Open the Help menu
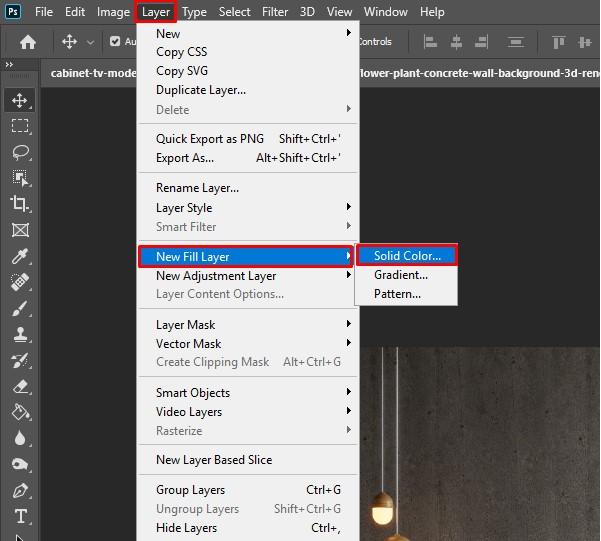Viewport: 601px width, 541px height. 432,12
